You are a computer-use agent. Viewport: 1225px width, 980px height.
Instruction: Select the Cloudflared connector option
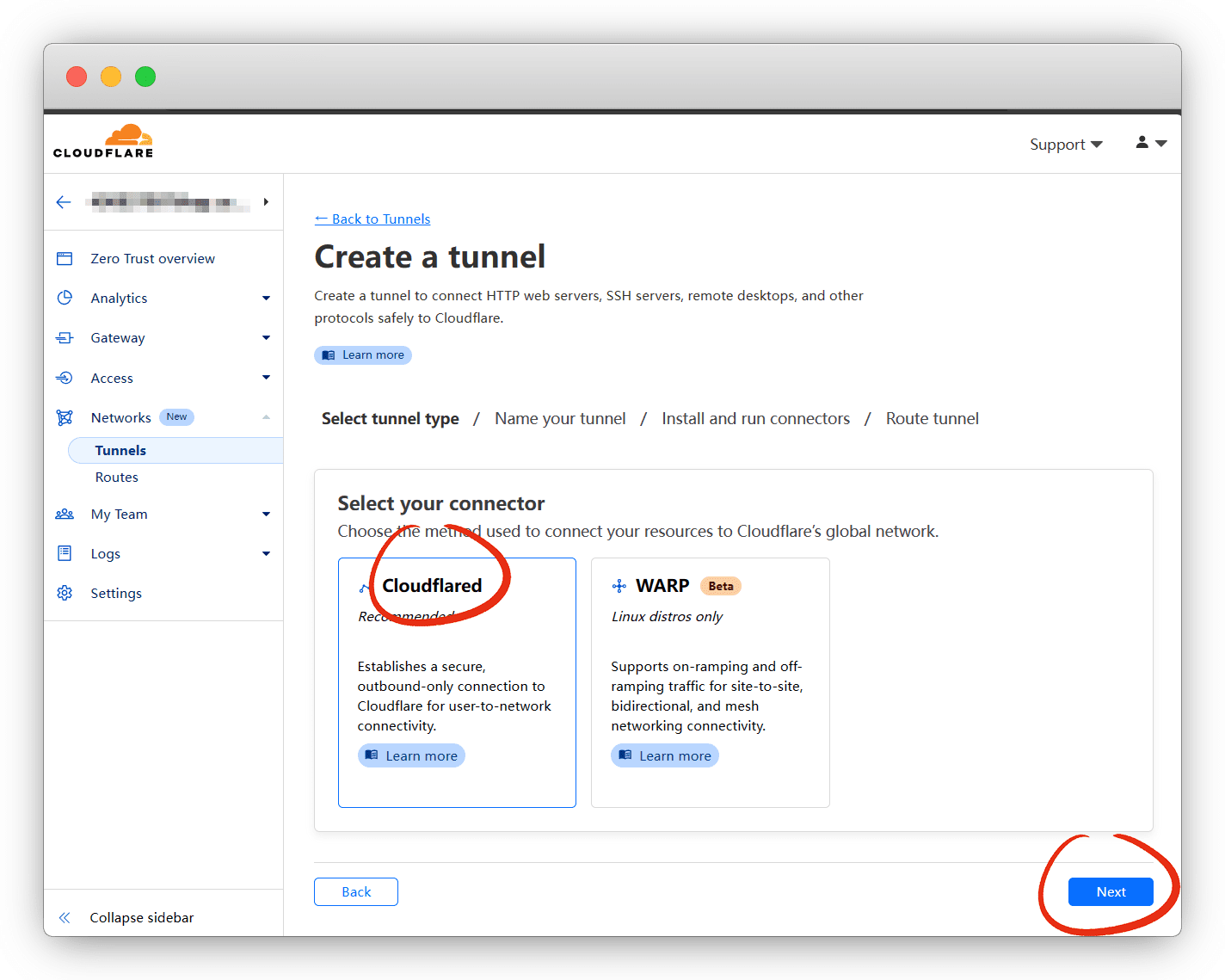457,681
